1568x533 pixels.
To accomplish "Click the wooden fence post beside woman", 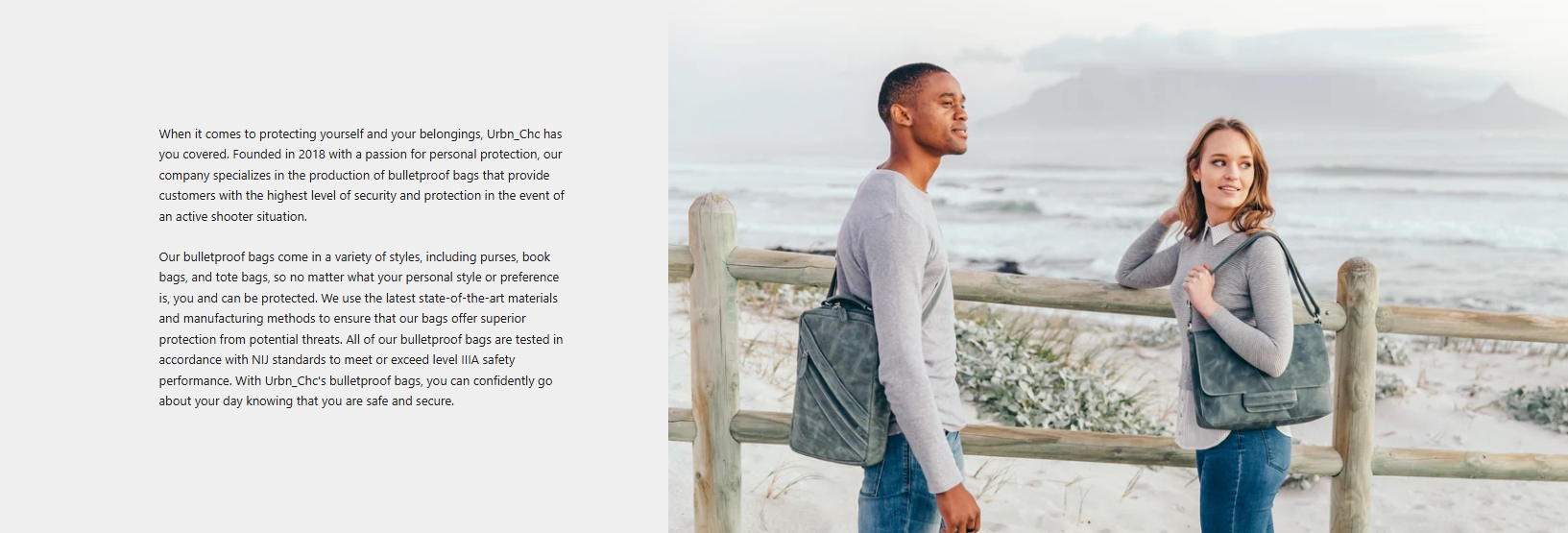I will click(x=1357, y=395).
